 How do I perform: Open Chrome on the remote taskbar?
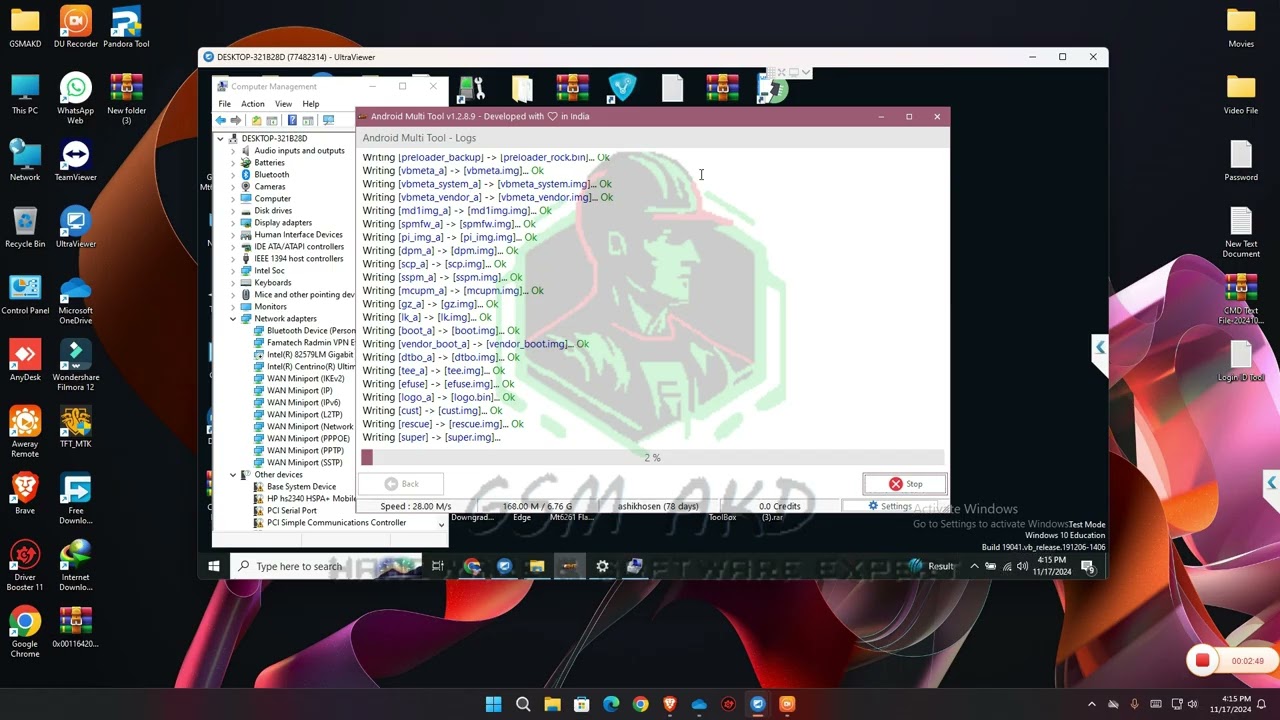(471, 567)
